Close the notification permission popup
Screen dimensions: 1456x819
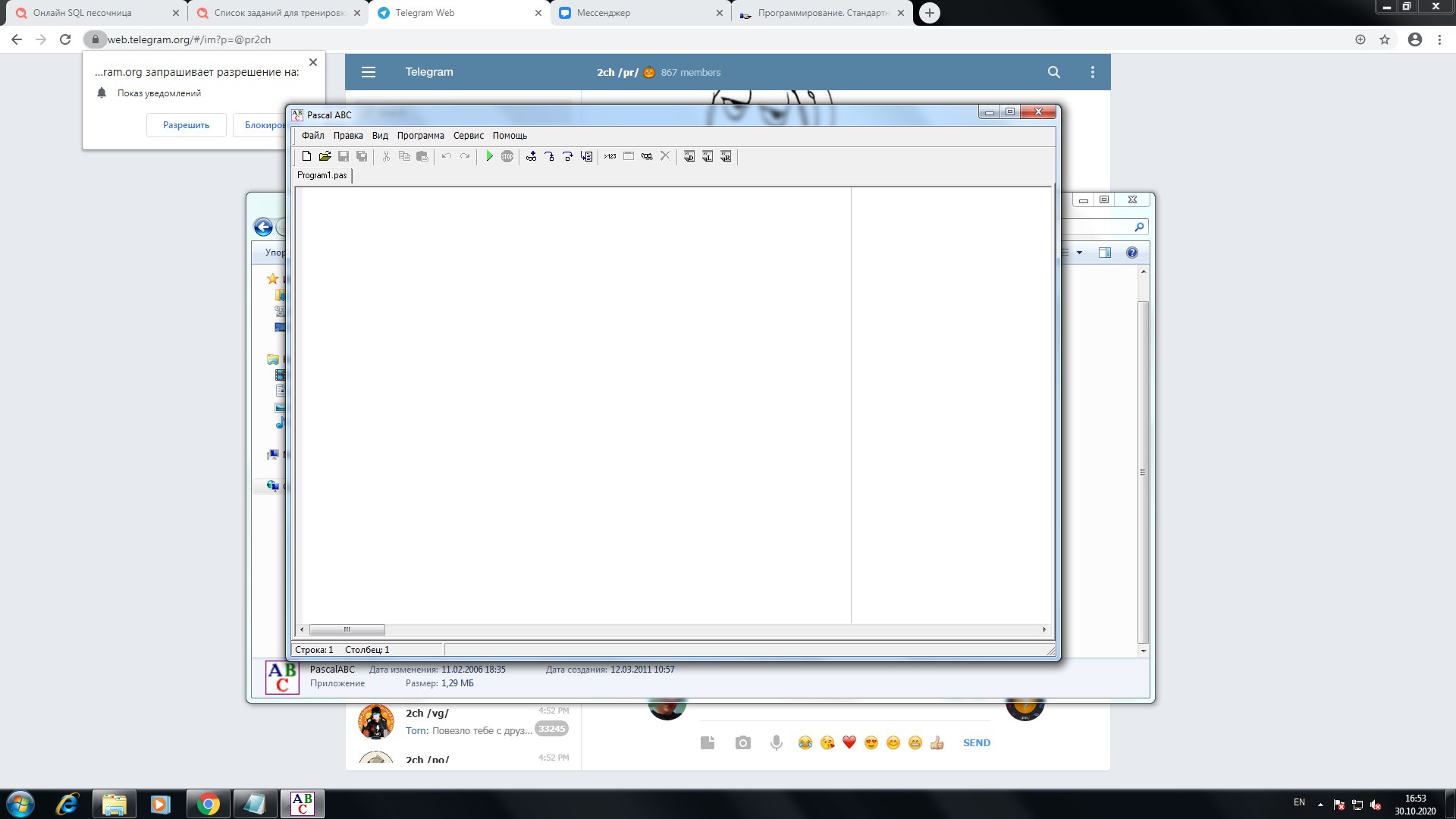click(313, 62)
